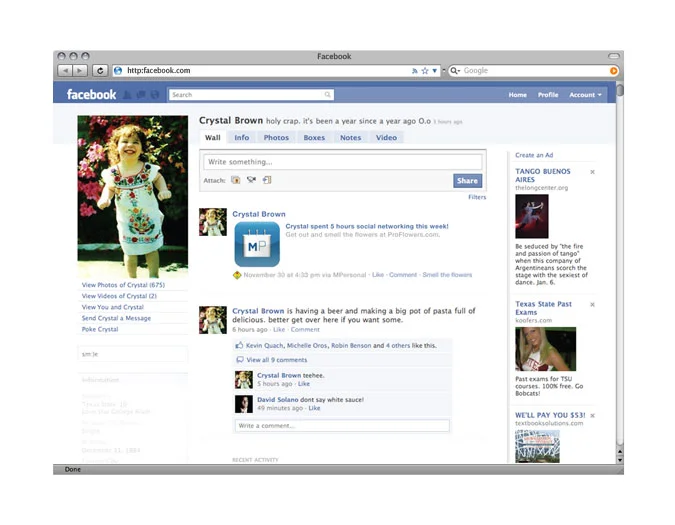Open the Tango Buenos Aires ad image
Image resolution: width=675 pixels, height=525 pixels.
(x=532, y=216)
